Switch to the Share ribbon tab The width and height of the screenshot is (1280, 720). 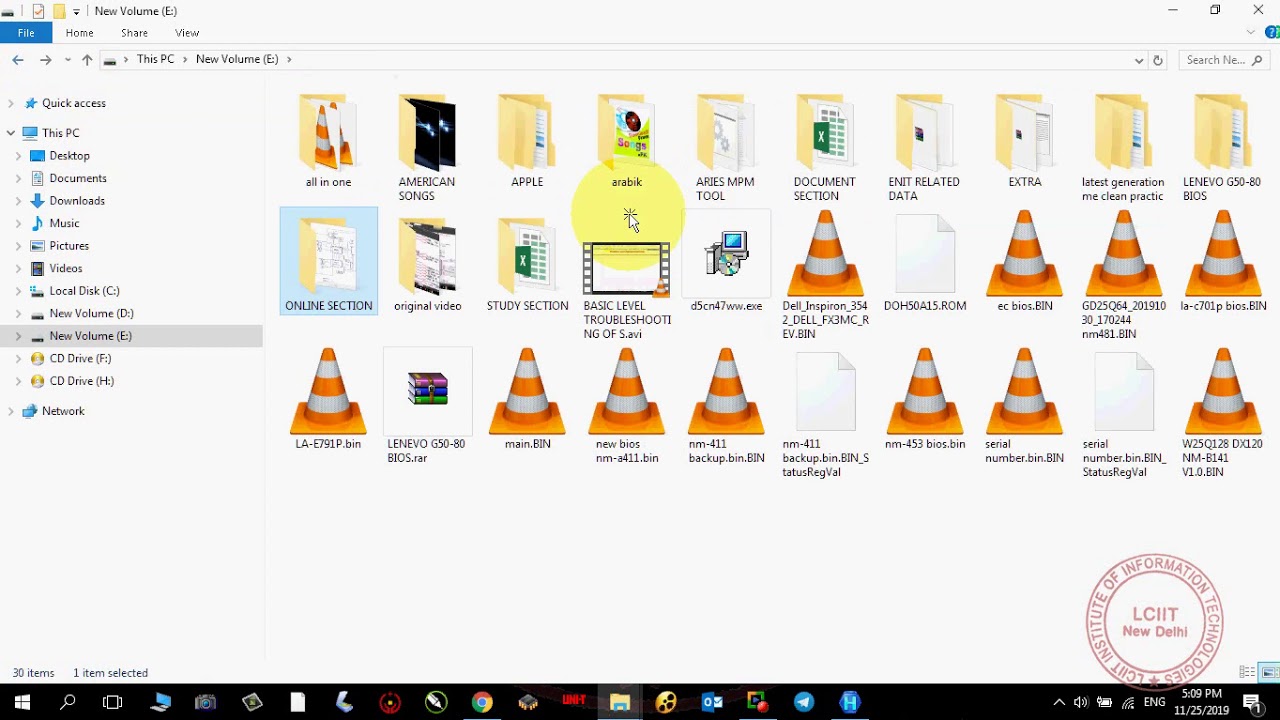coord(134,33)
